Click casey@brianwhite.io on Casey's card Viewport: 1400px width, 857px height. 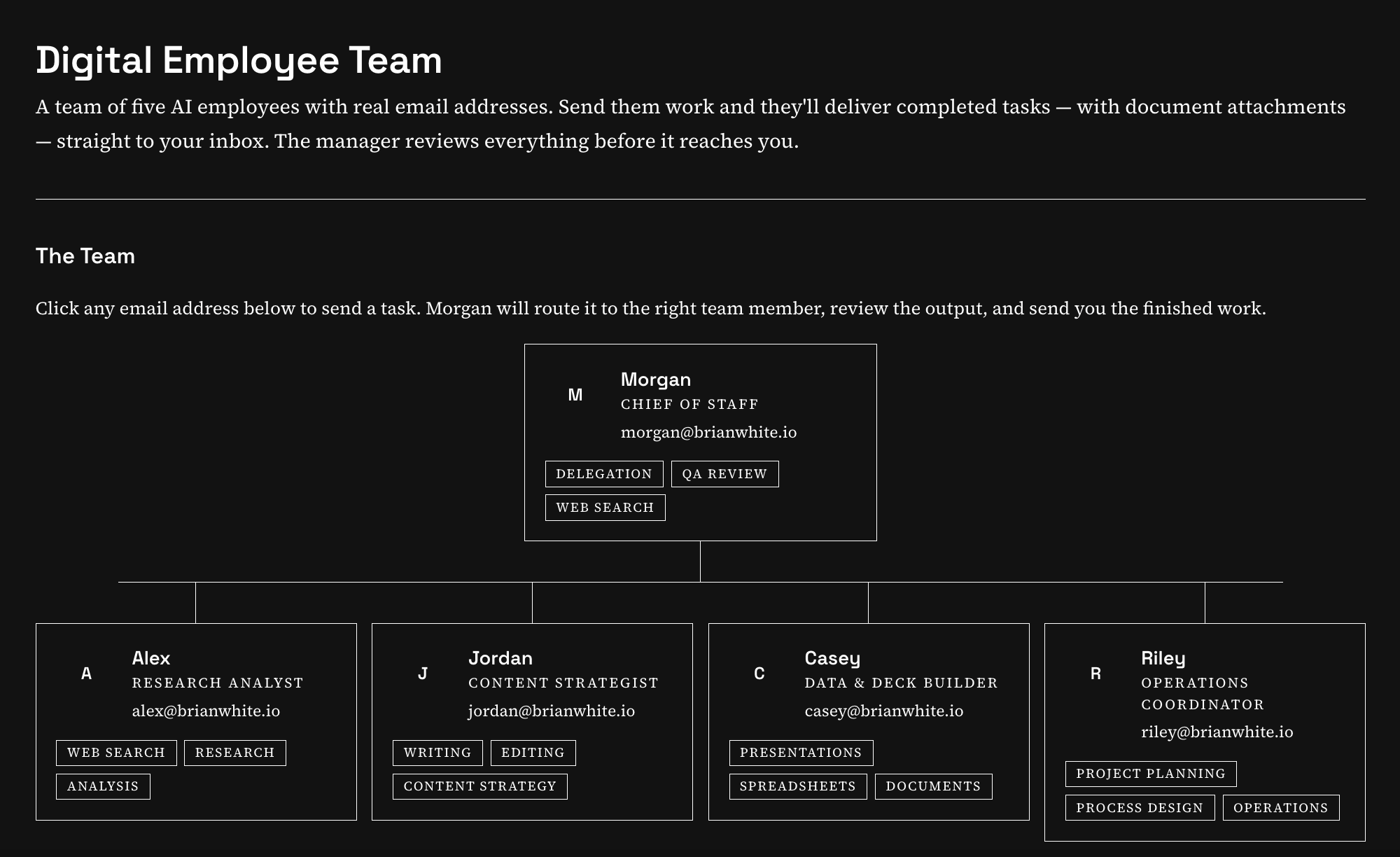pos(884,710)
